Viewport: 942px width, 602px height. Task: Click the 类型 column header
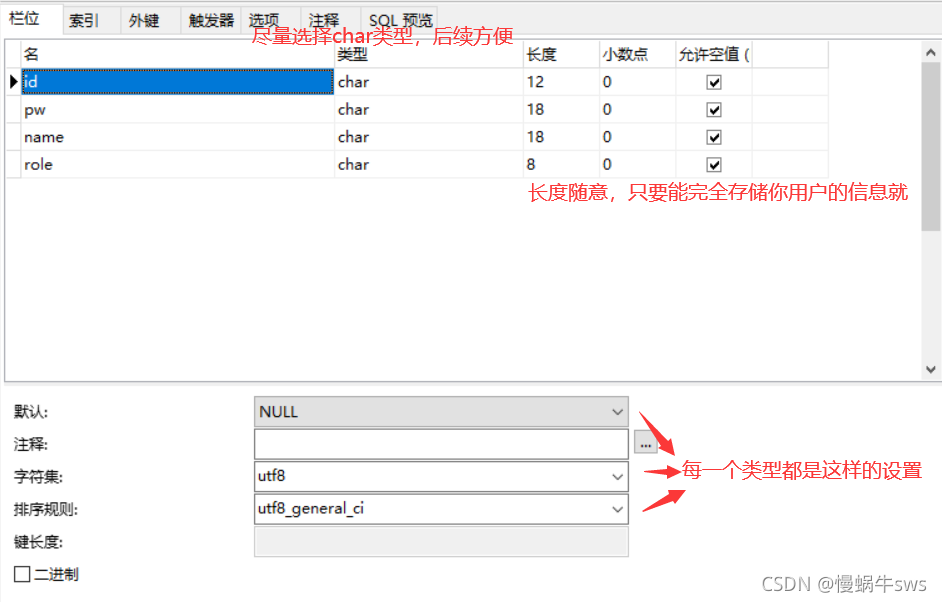point(428,55)
